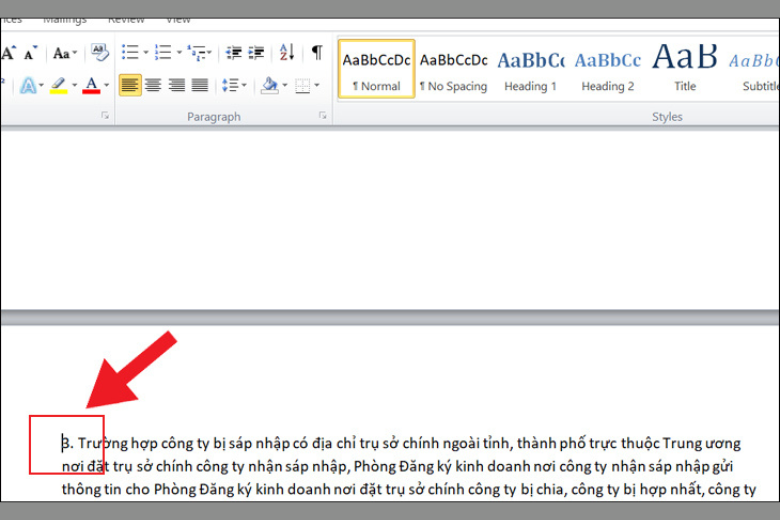Click the word "Phòng" on the second line

(375, 466)
